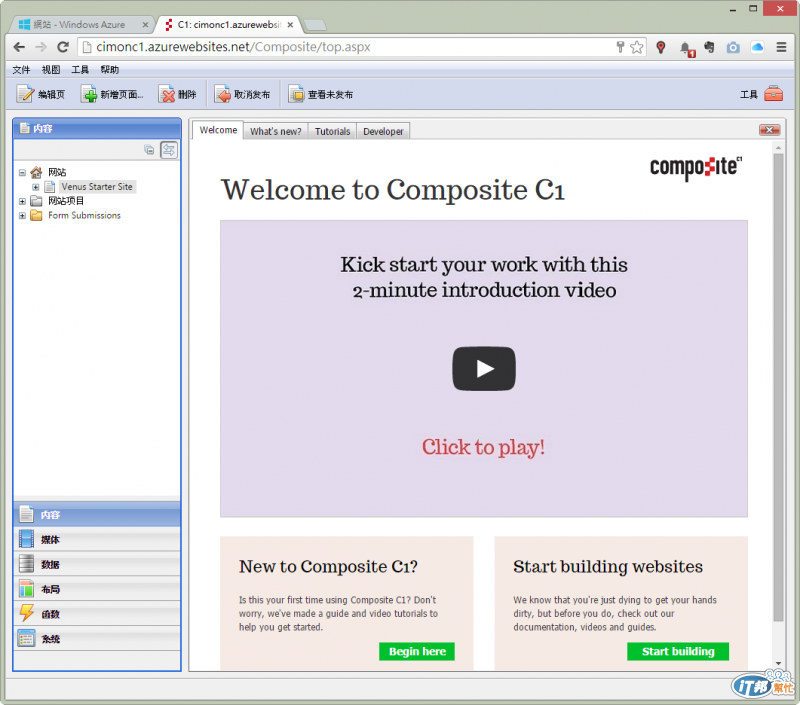Click the Evernote elephant extension icon
800x705 pixels.
(709, 47)
